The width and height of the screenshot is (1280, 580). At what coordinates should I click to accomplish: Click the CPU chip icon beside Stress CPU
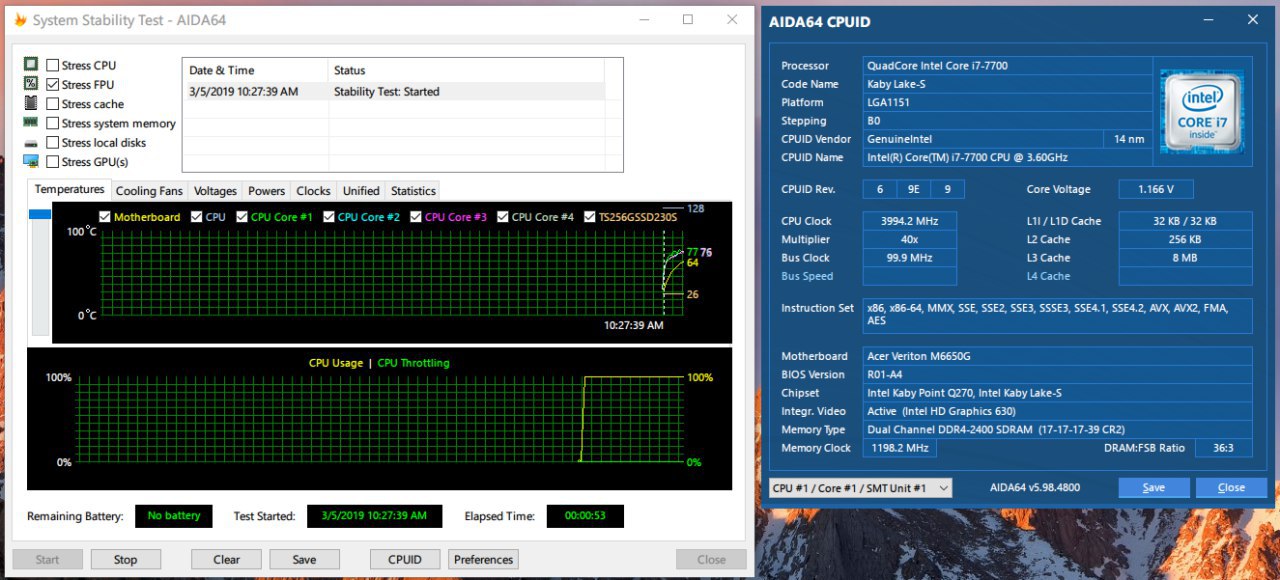coord(30,65)
